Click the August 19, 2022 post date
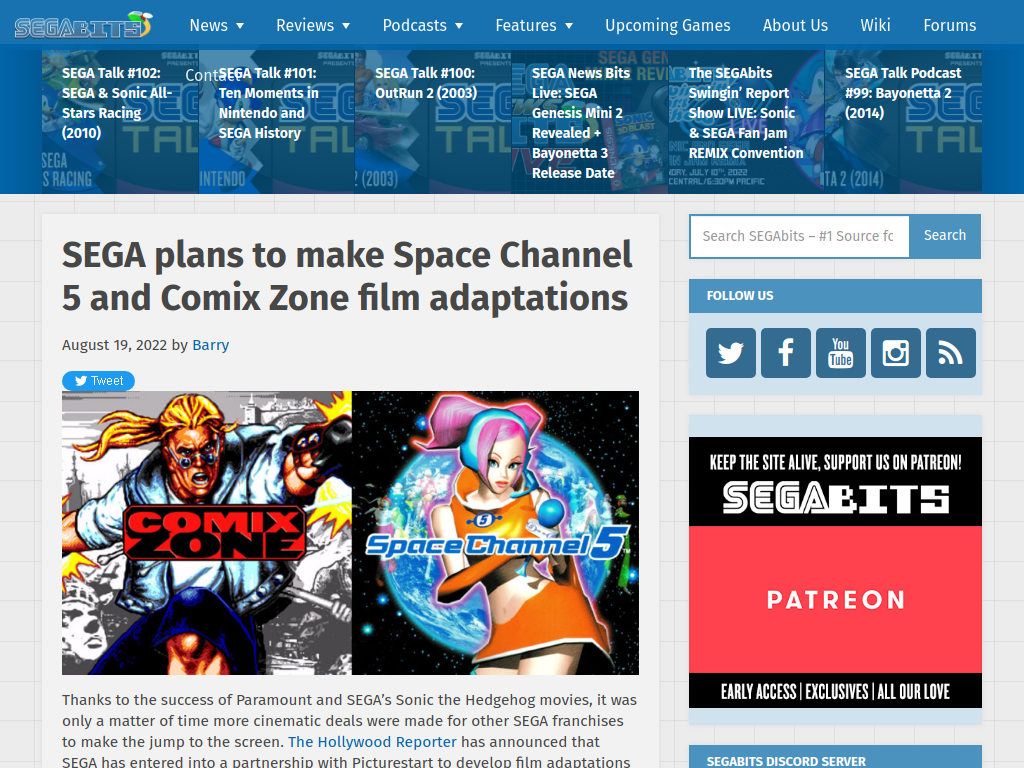 point(114,345)
